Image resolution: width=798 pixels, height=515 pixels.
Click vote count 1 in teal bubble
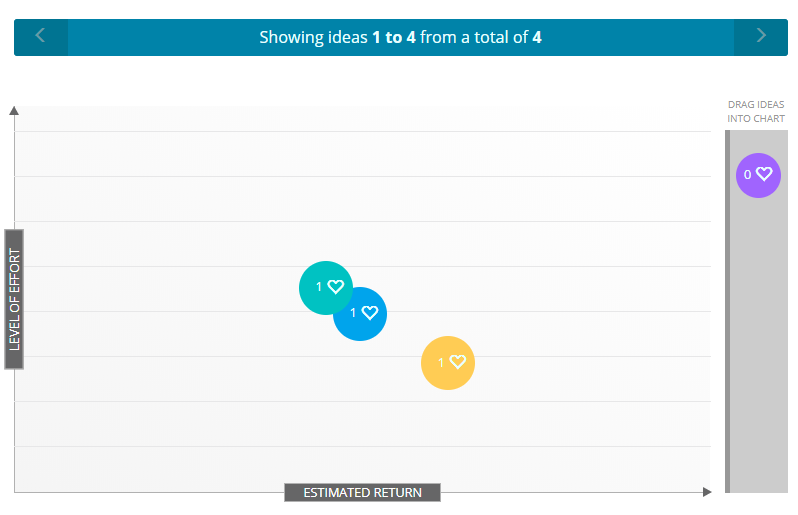coord(319,287)
